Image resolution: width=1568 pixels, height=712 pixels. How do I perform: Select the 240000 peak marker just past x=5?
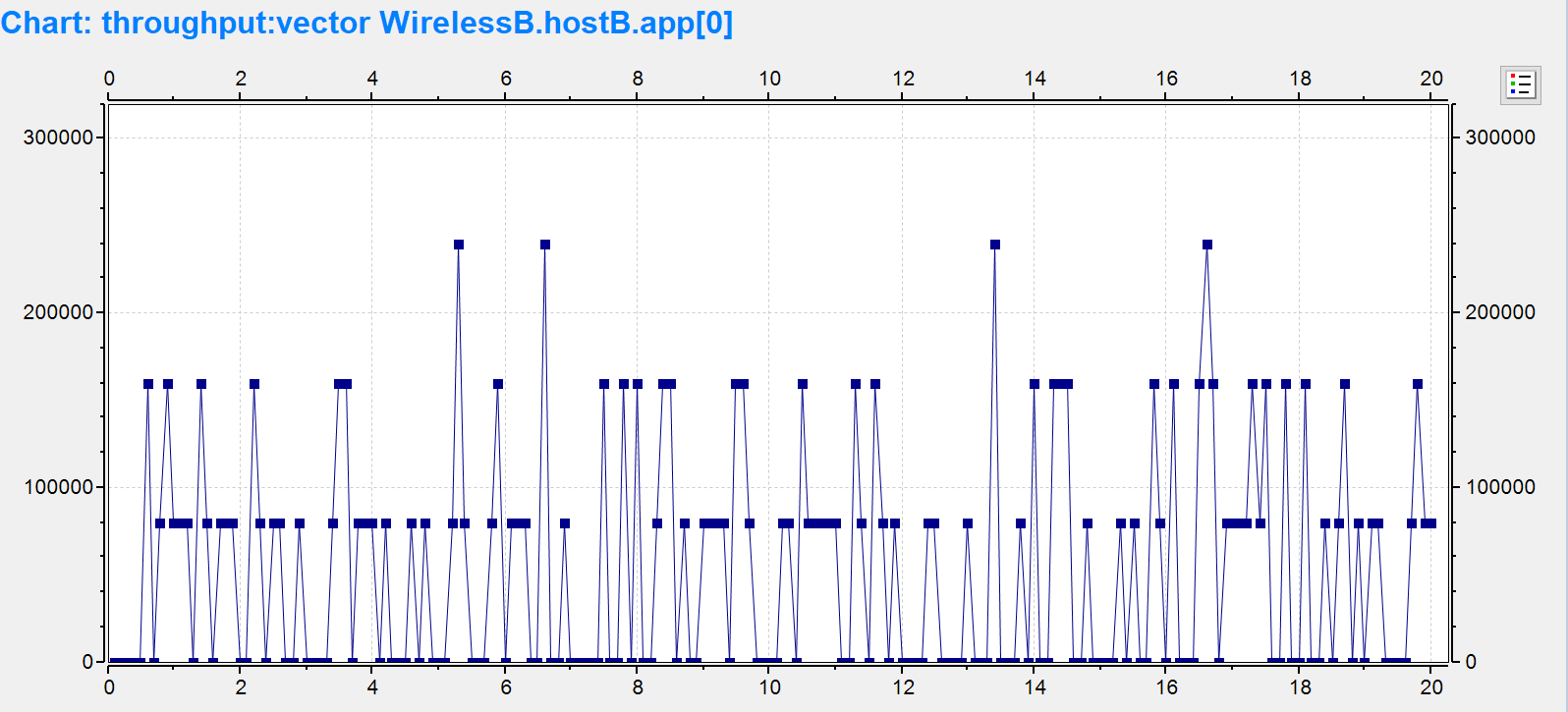[459, 245]
